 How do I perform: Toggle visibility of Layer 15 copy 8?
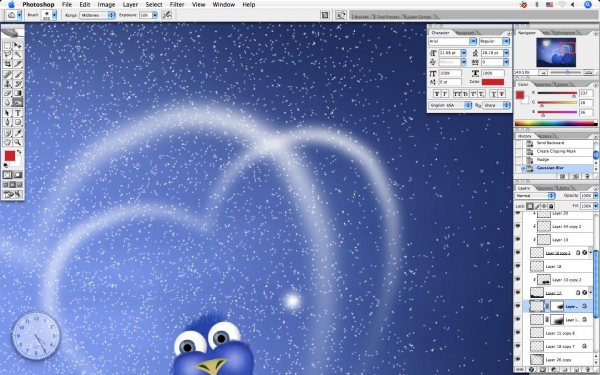[x=518, y=333]
